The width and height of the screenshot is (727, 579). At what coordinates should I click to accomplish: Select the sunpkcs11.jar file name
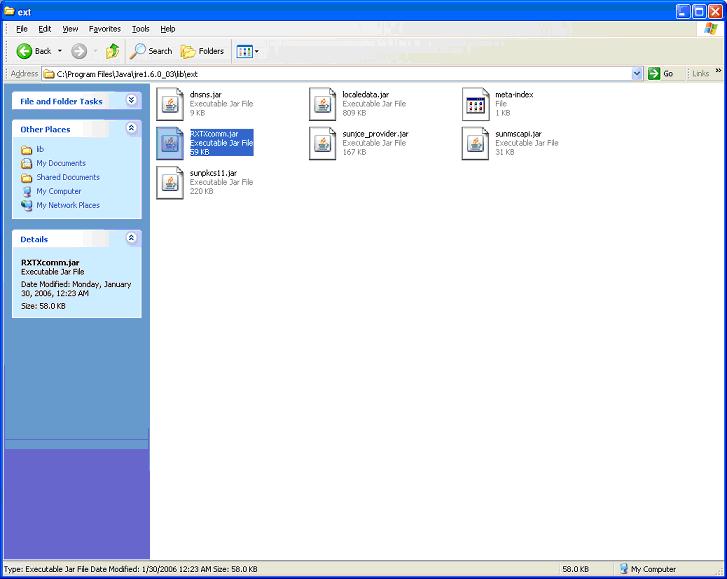(213, 173)
